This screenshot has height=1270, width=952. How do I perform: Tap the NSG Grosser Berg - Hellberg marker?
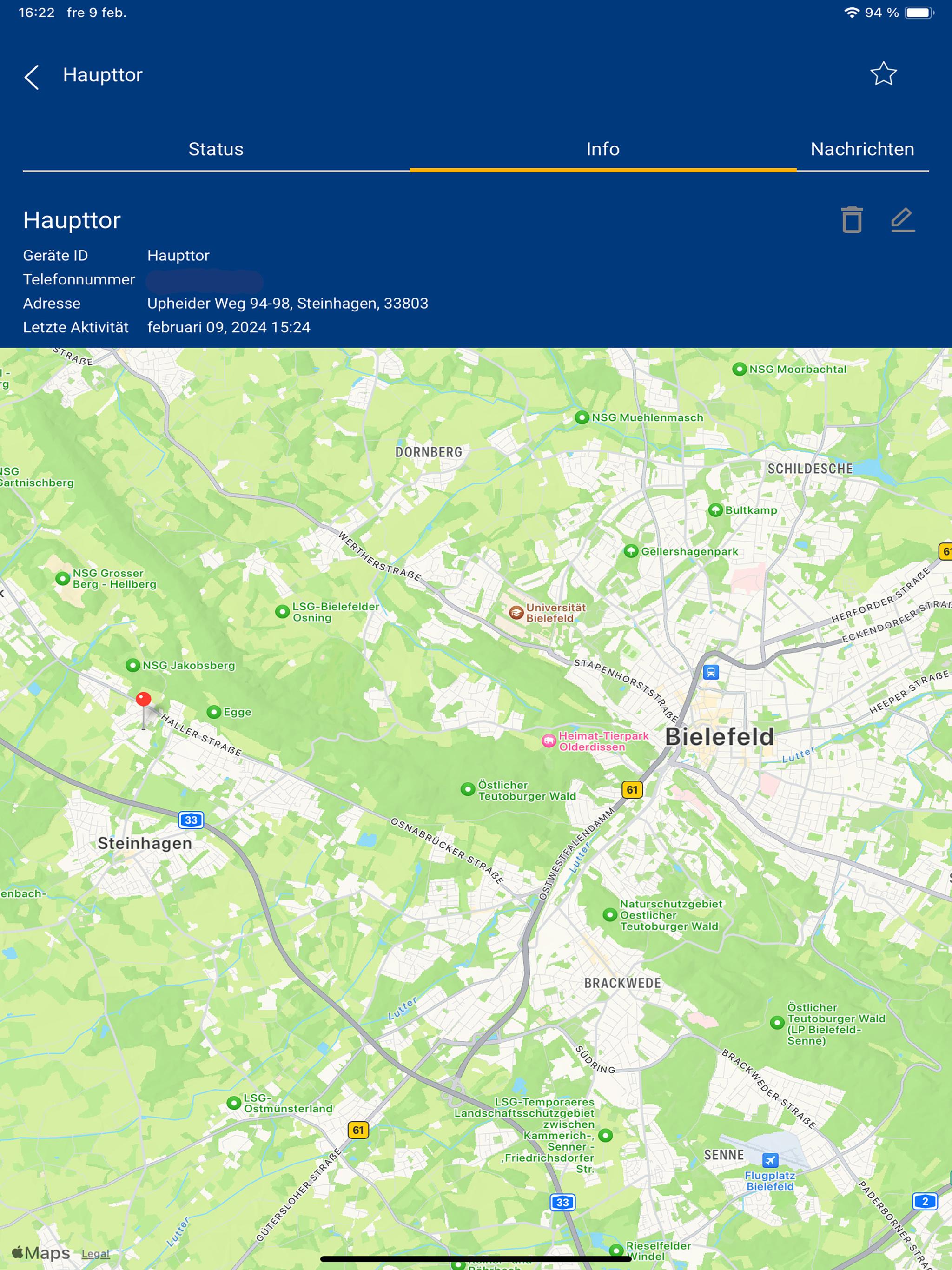(x=63, y=578)
